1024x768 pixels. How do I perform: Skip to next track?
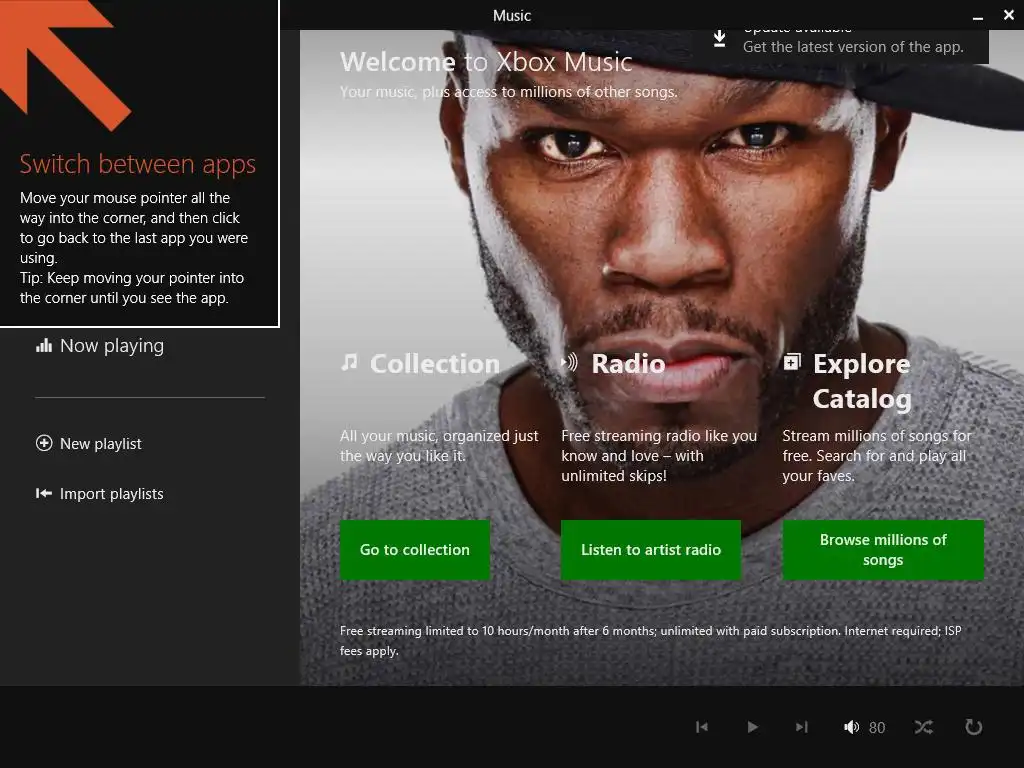802,727
